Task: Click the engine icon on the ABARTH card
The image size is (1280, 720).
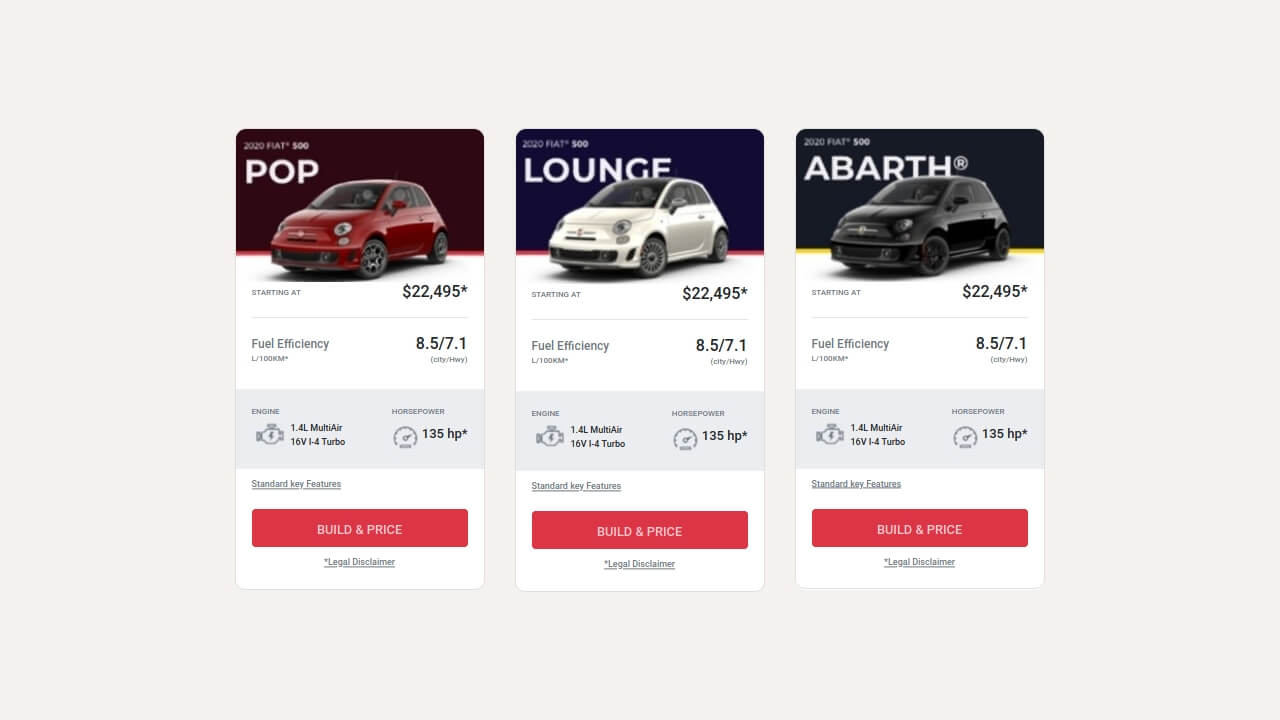Action: 829,434
